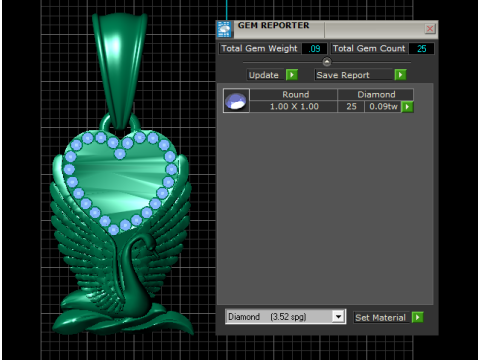Click the Save Report label
Screen dimensions: 480x360
pos(353,75)
